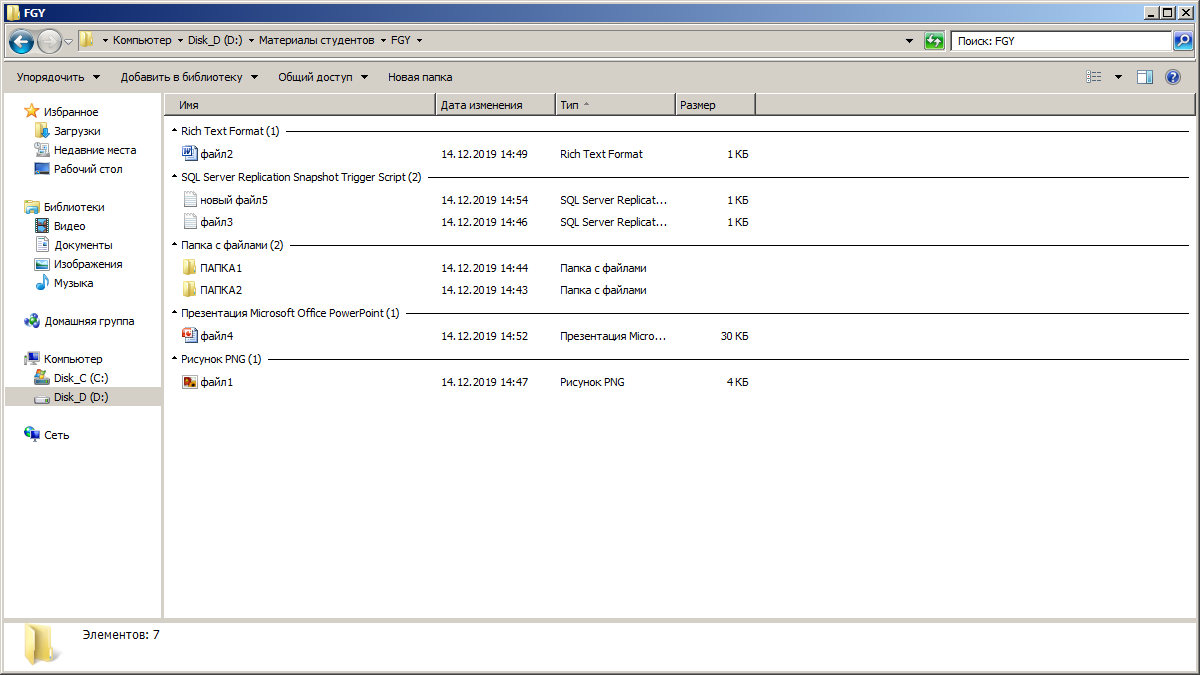Select the файл2 RTF document icon
Screen dimensions: 1200x675
190,153
